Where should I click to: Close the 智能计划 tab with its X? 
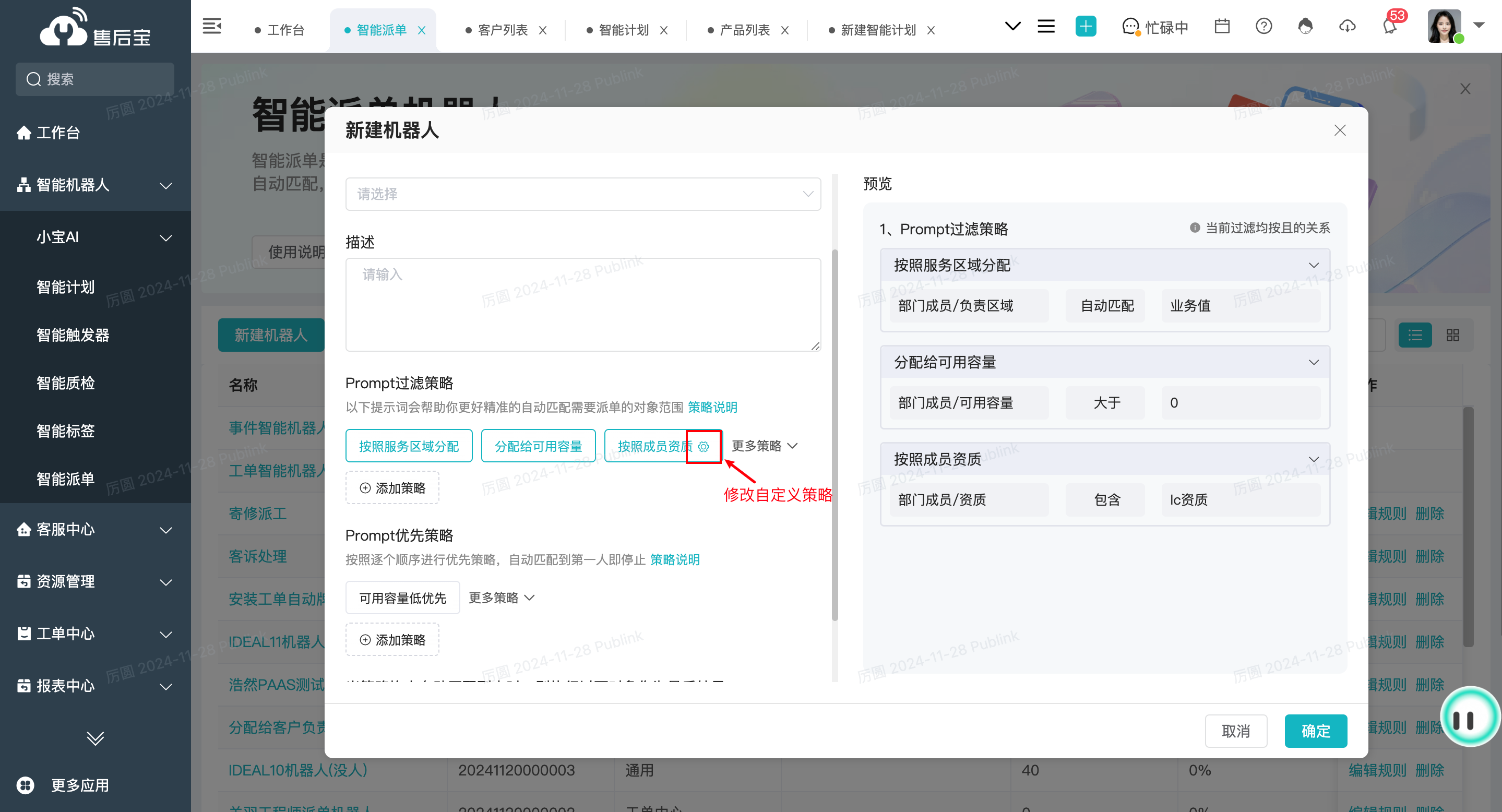(663, 30)
